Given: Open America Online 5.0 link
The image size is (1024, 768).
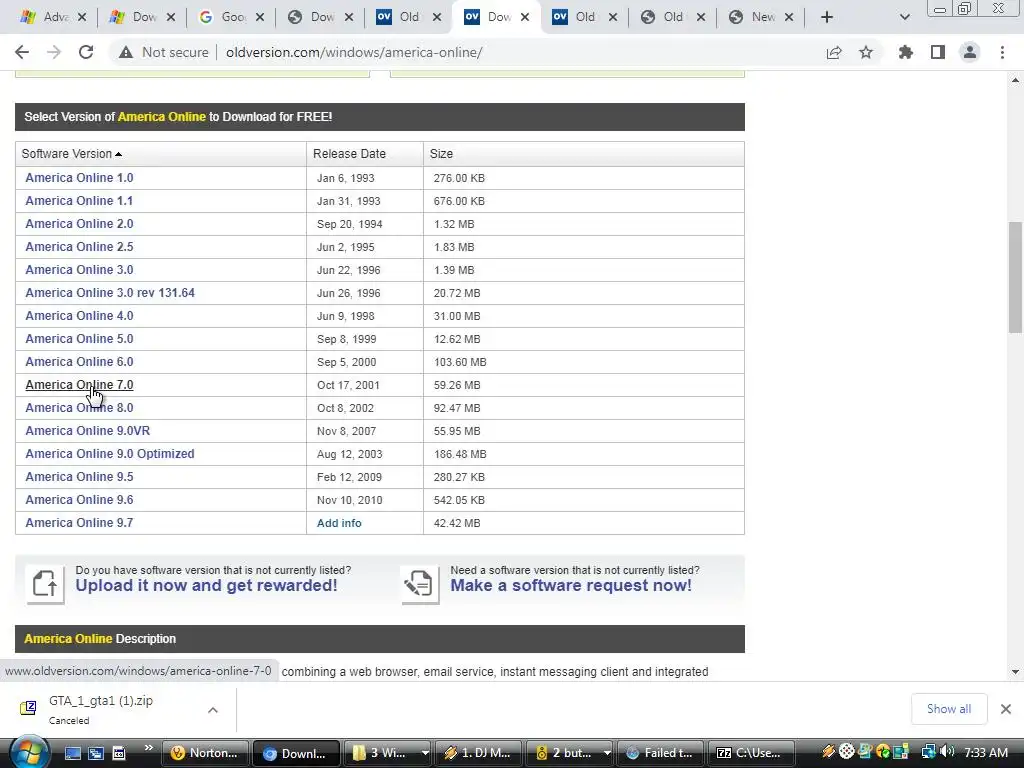Looking at the screenshot, I should pos(79,338).
